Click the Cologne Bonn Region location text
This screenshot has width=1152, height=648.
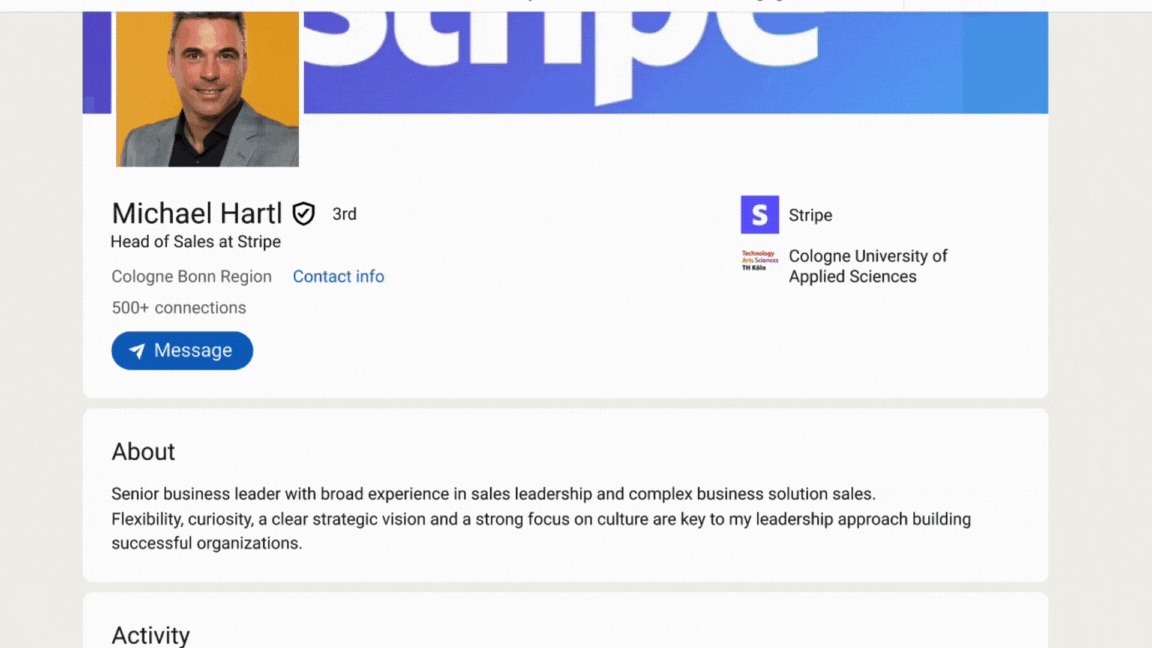[190, 276]
